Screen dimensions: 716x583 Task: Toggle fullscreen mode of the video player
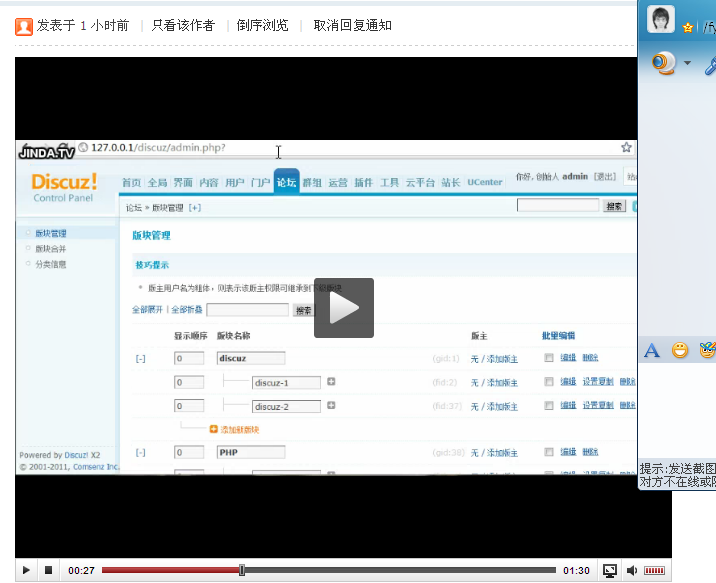(610, 570)
